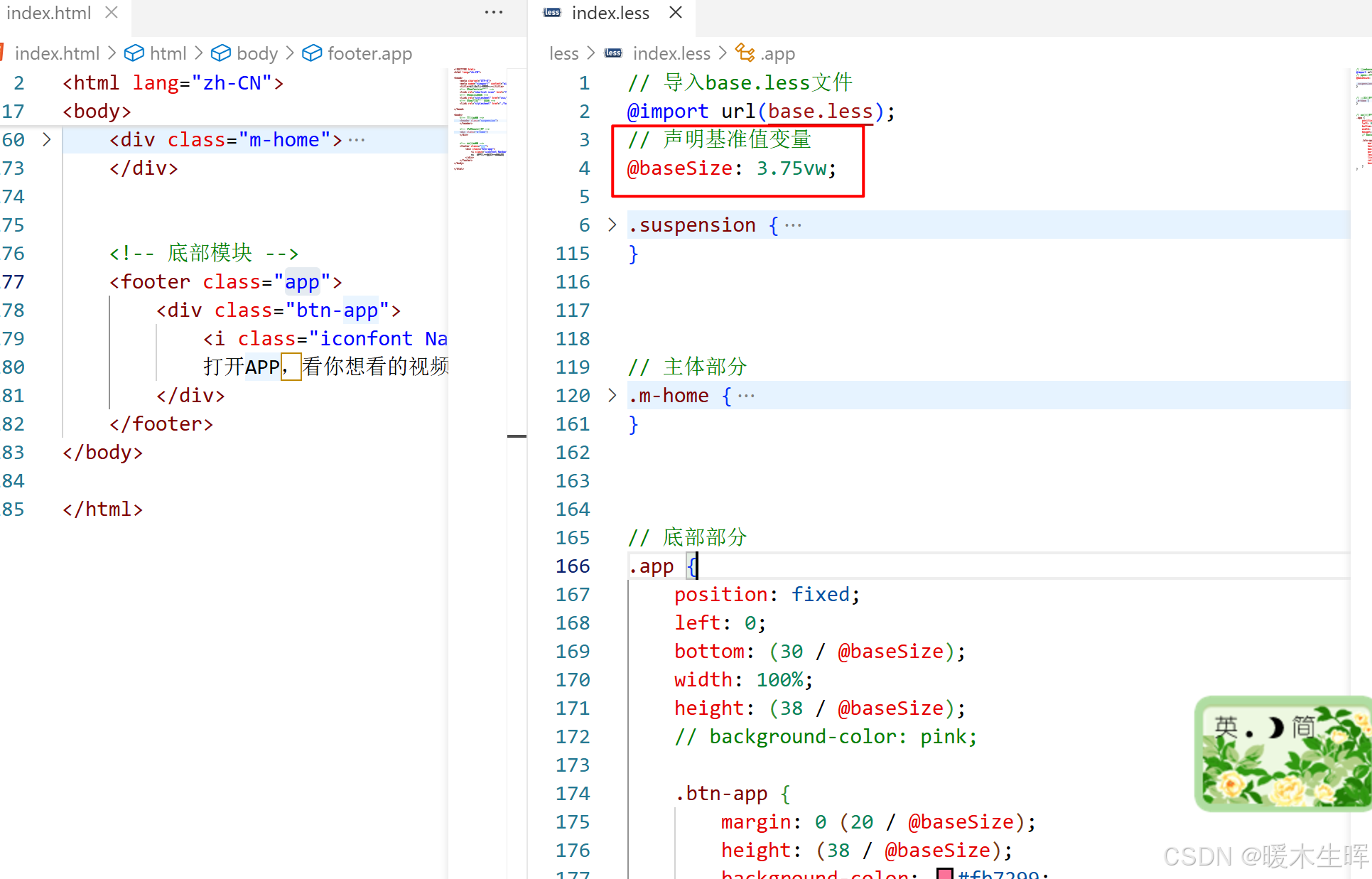Click the left editor scrollbar marker
1372x879 pixels.
[517, 436]
